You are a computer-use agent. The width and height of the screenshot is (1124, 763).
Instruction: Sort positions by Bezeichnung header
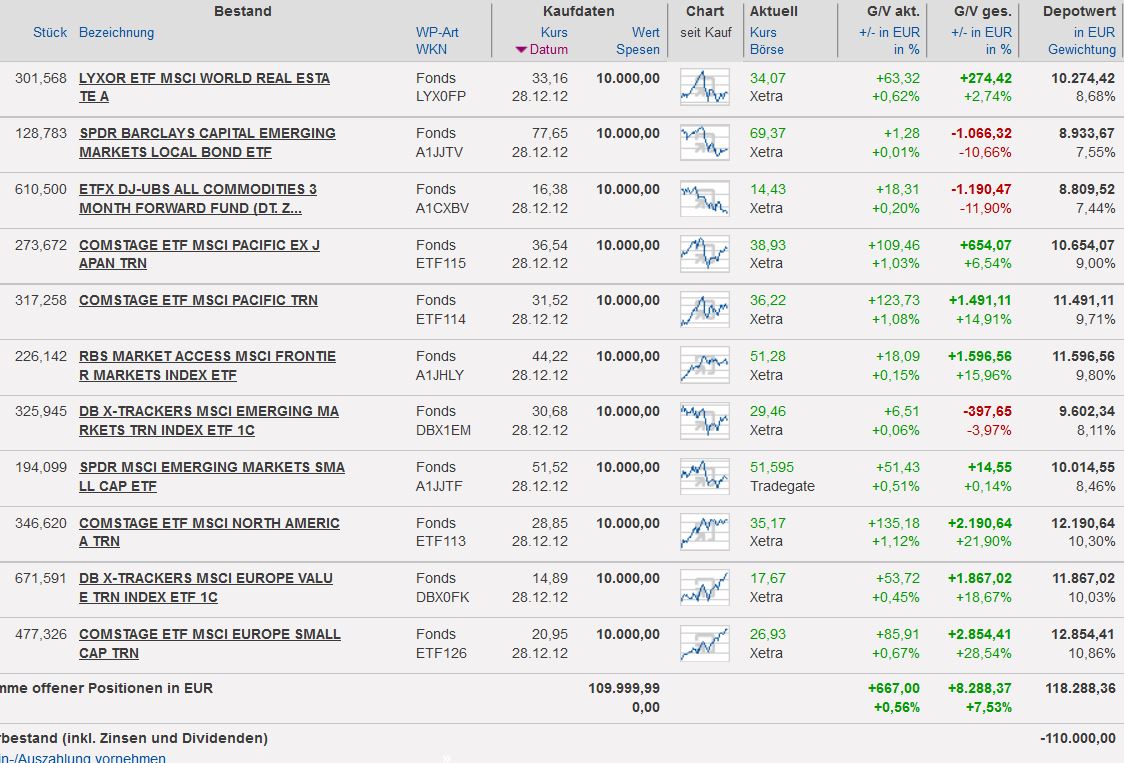(117, 32)
